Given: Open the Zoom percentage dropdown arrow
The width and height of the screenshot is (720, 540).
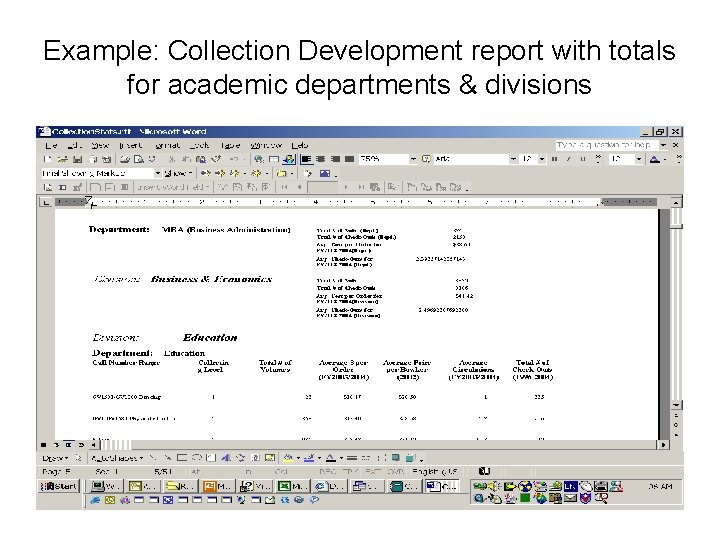Looking at the screenshot, I should click(413, 159).
